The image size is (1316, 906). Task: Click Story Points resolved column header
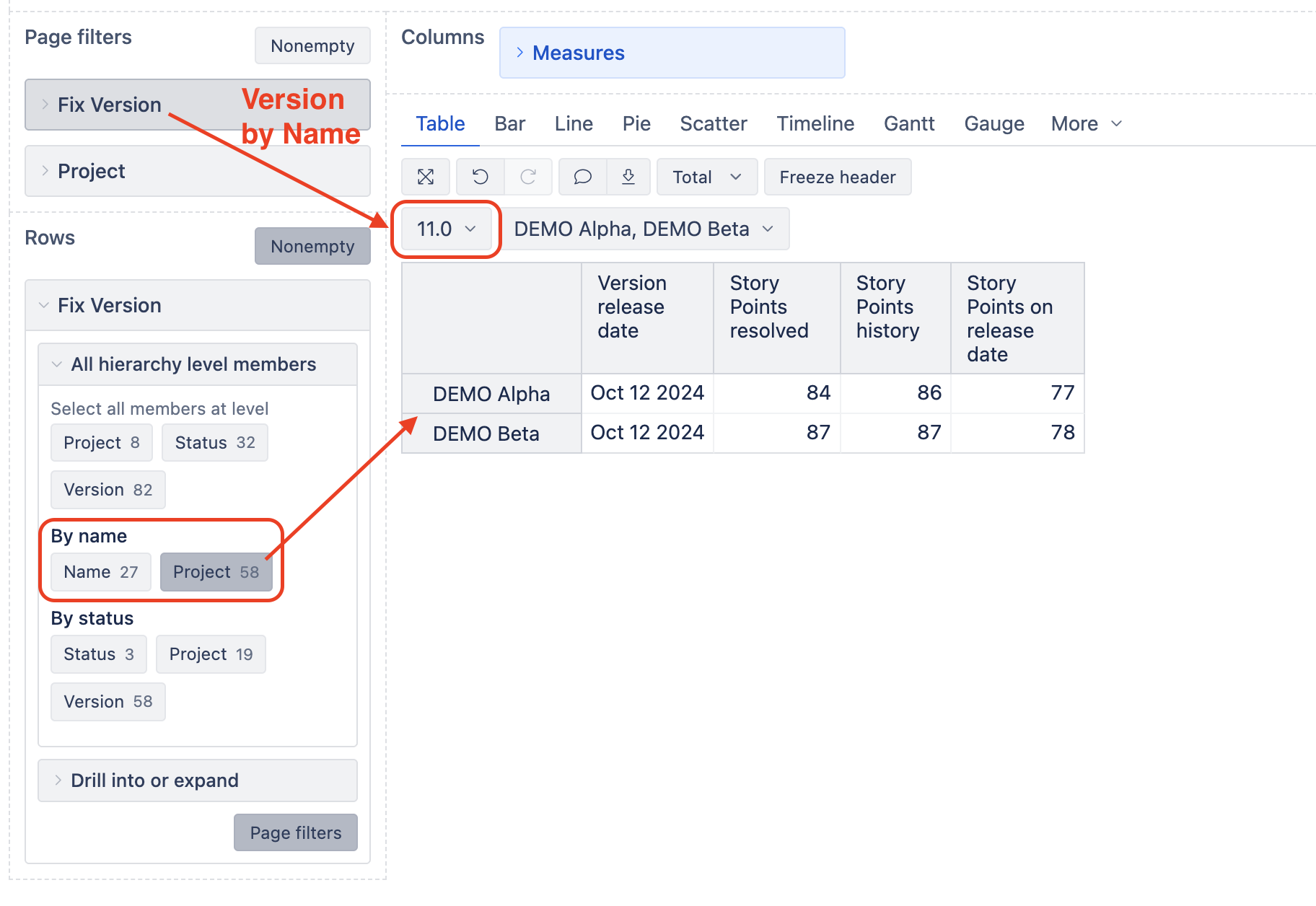[777, 318]
